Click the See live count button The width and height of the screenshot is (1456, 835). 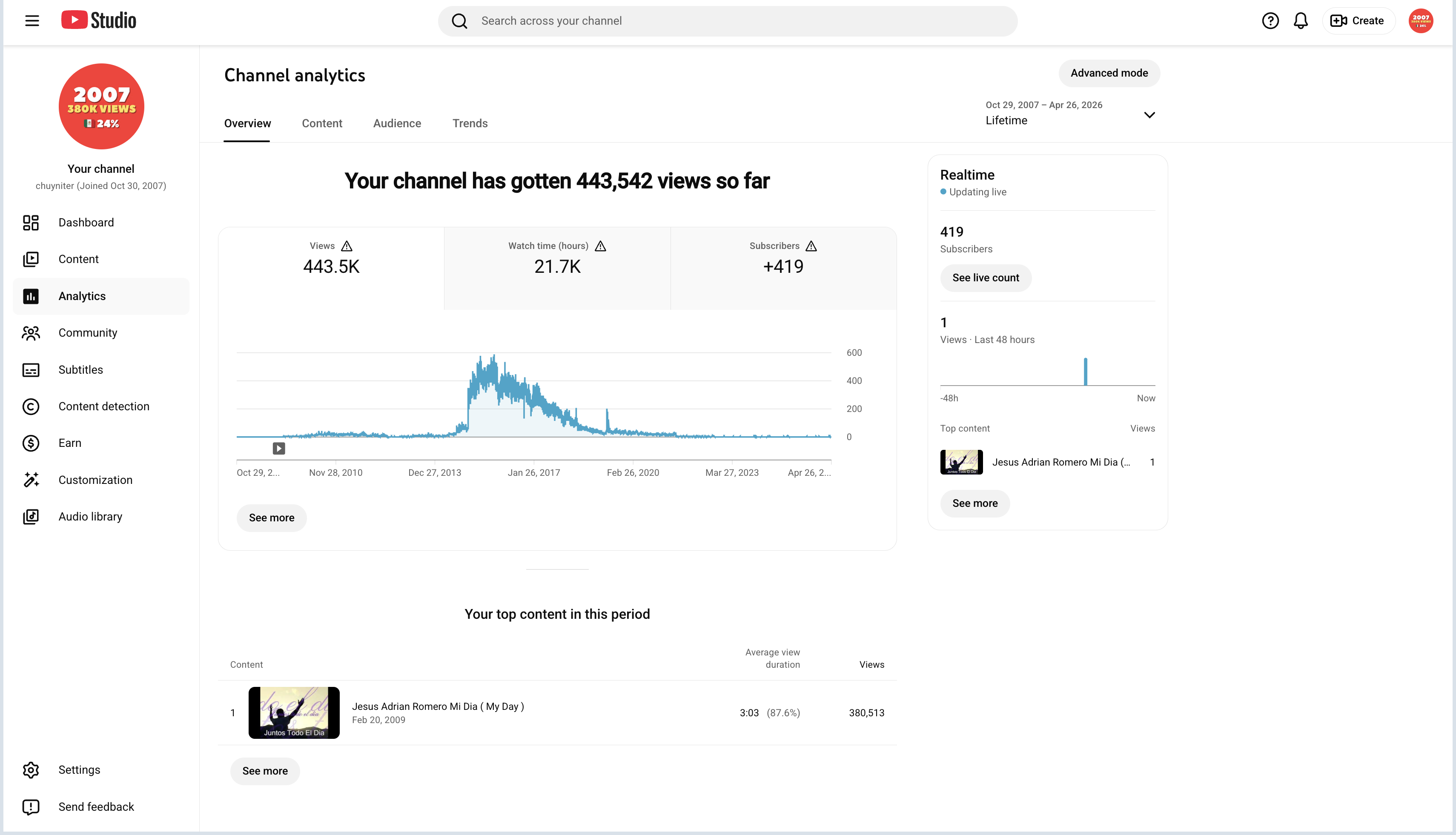click(986, 278)
